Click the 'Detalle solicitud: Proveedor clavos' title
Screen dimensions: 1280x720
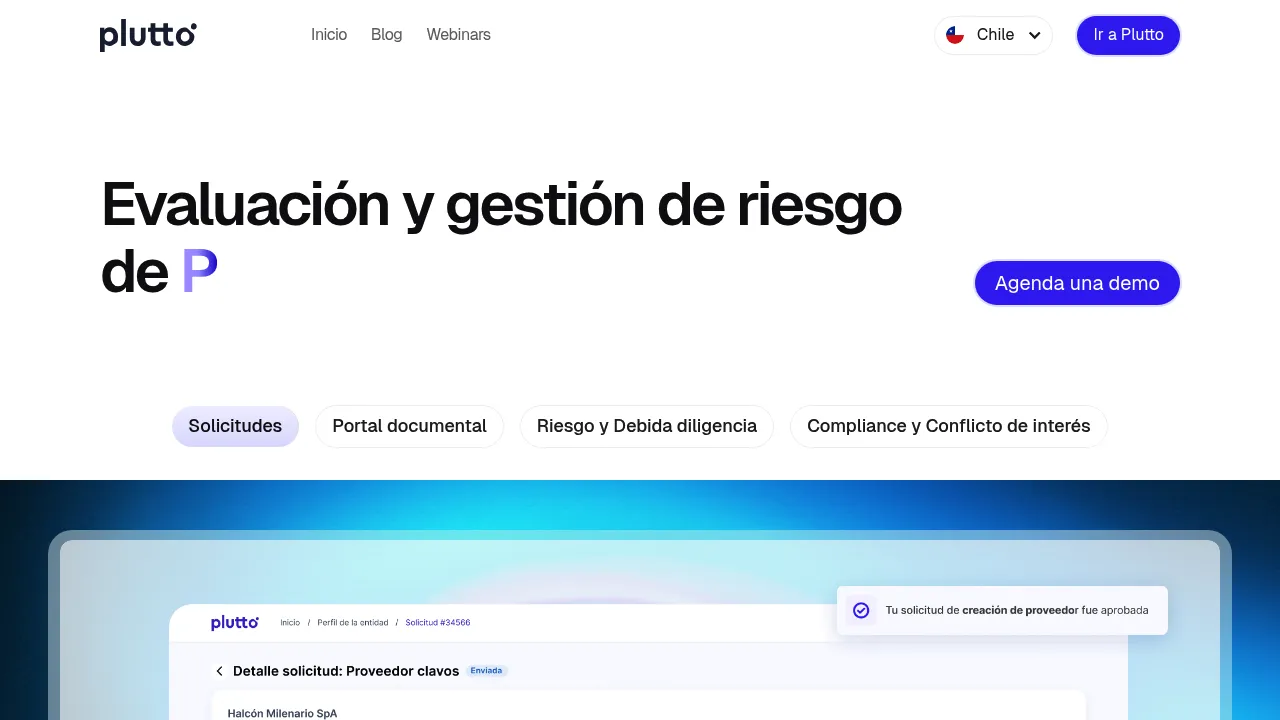(346, 671)
